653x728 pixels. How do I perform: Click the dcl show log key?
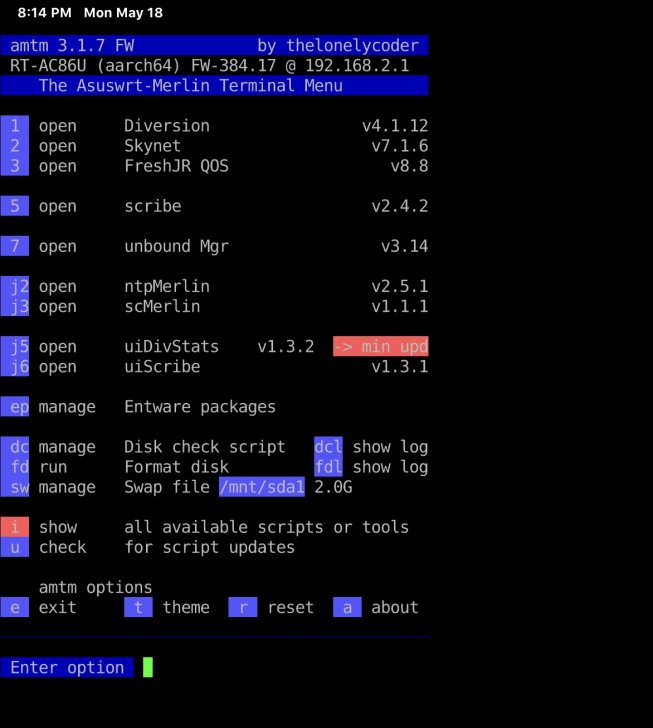pos(328,447)
